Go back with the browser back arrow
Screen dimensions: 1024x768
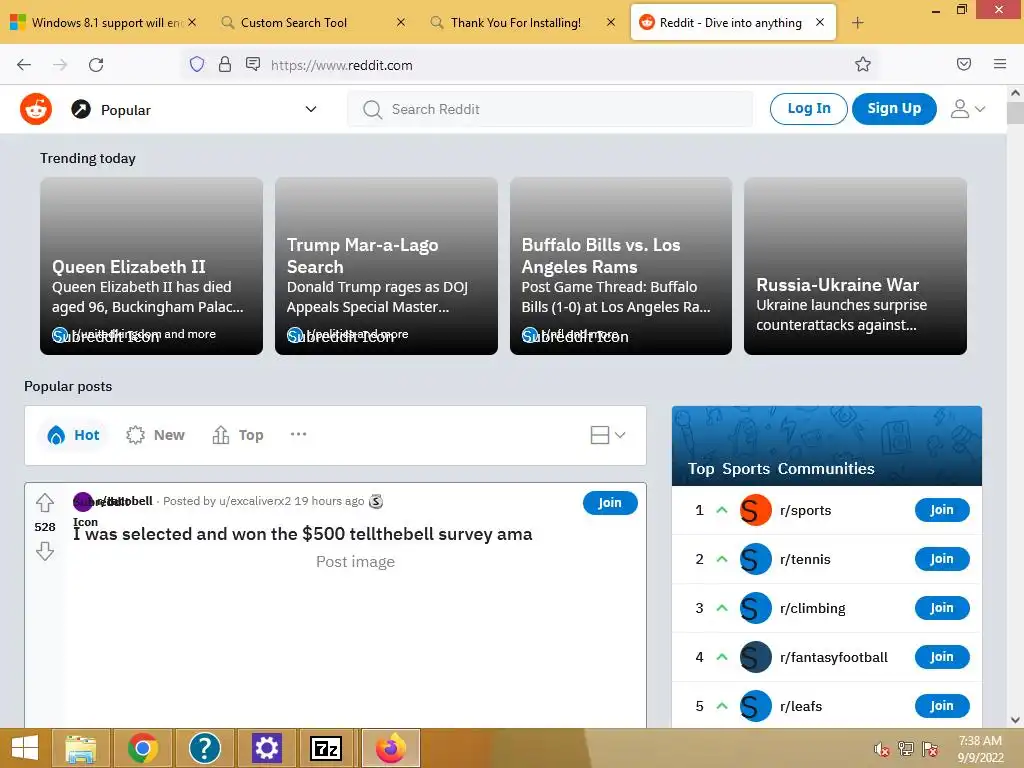tap(24, 65)
